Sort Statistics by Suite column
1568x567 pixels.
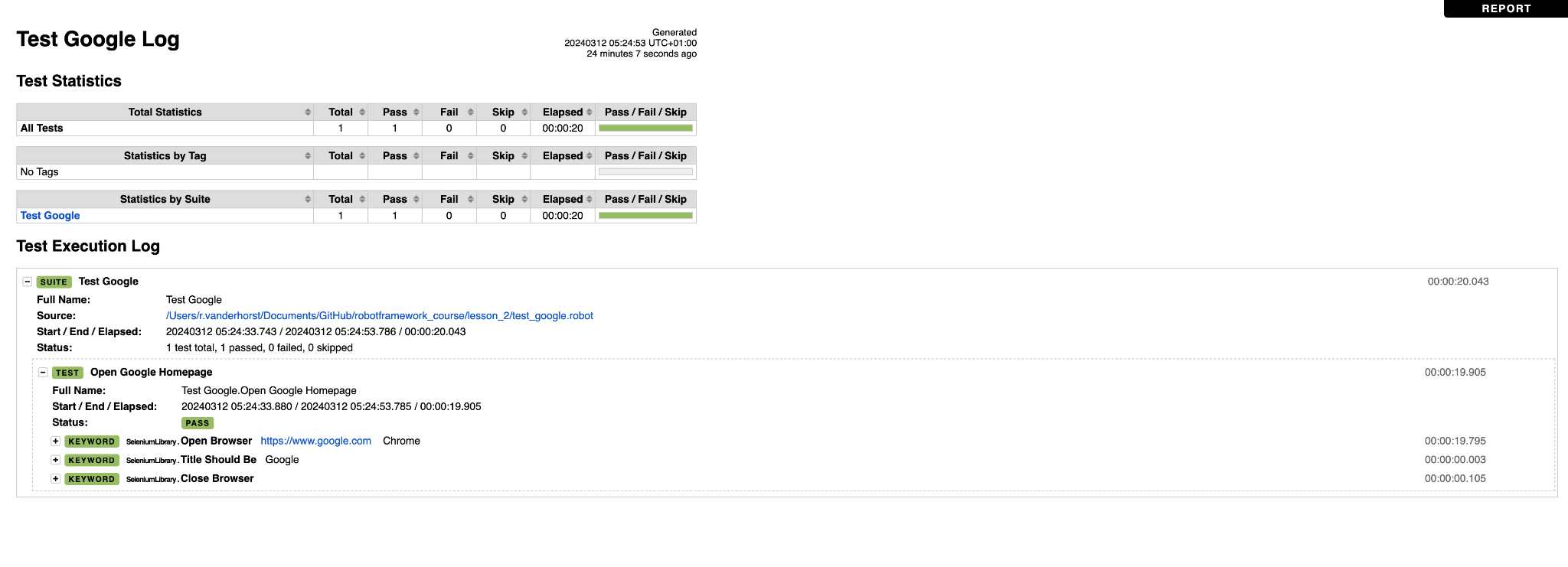(x=165, y=200)
